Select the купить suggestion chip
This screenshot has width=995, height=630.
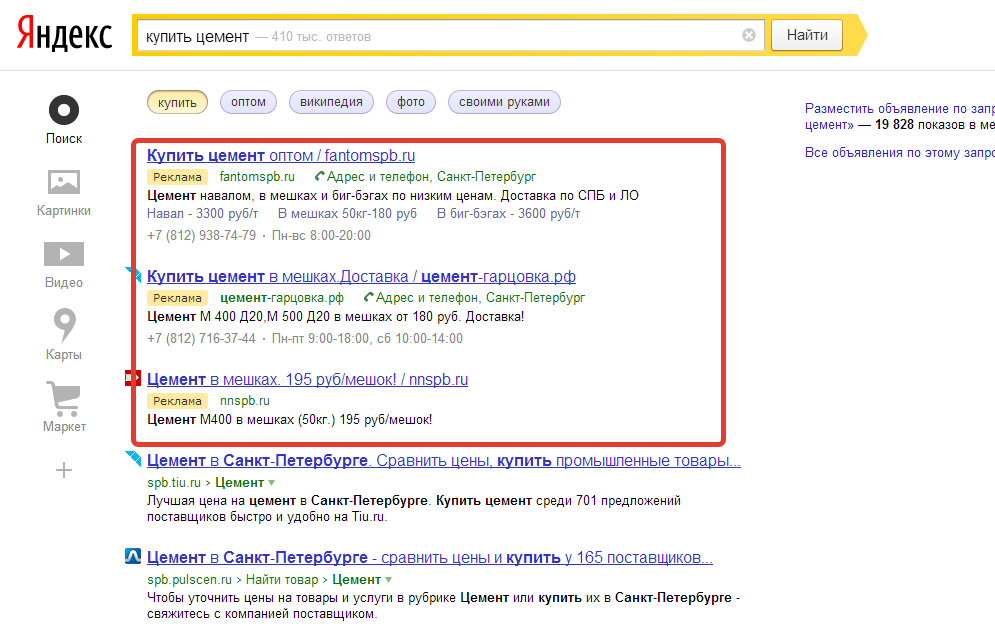(x=177, y=102)
